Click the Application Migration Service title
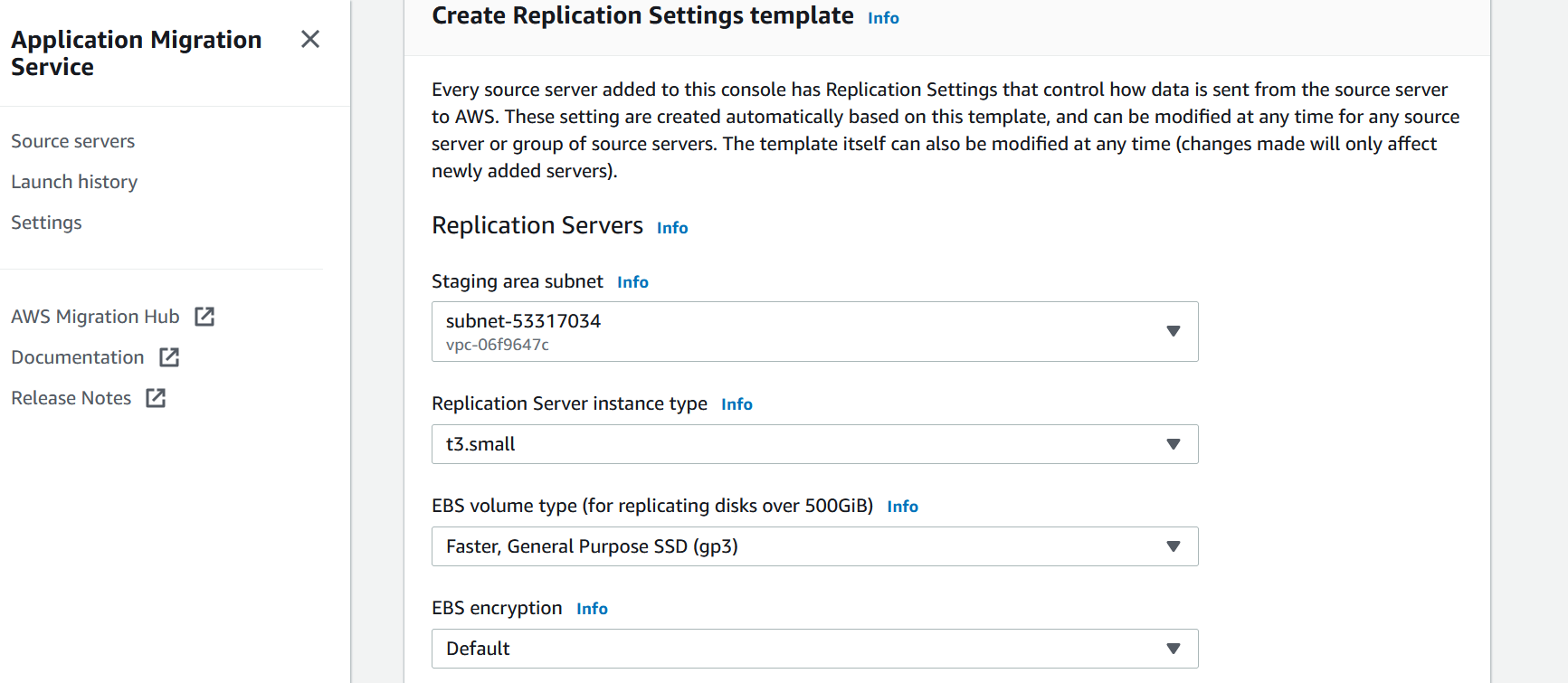 pos(136,53)
